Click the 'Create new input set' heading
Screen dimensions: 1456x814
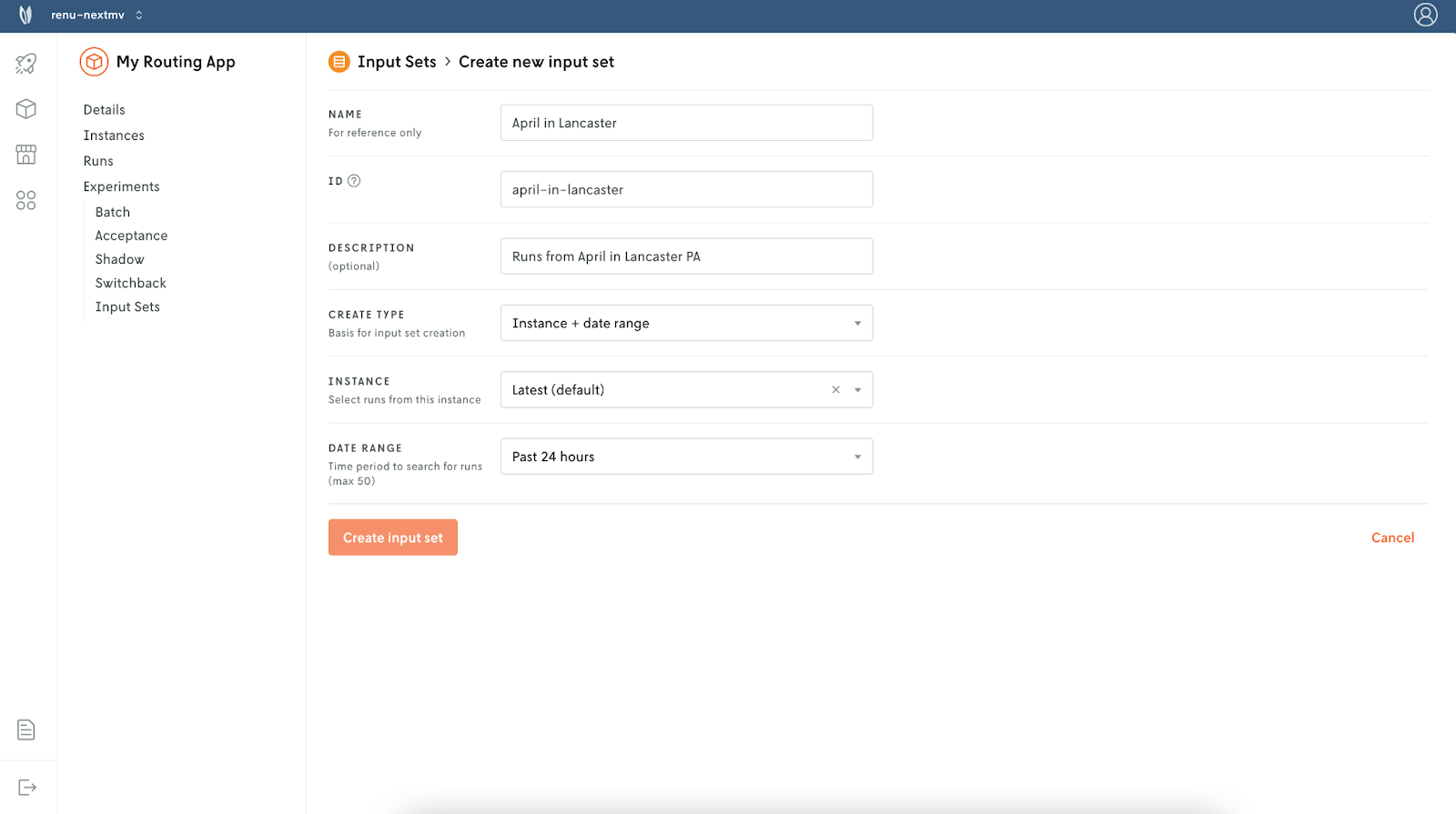pos(536,62)
